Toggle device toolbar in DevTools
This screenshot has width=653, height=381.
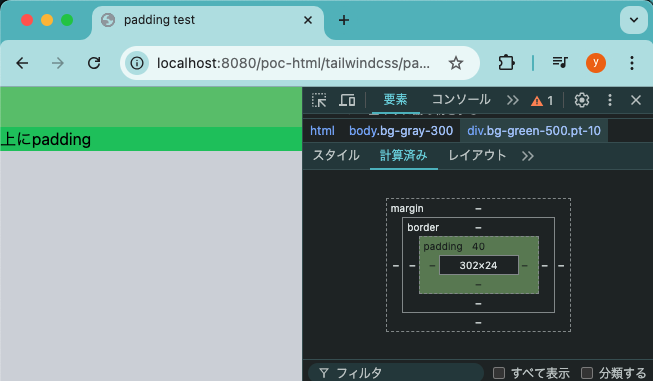(347, 100)
